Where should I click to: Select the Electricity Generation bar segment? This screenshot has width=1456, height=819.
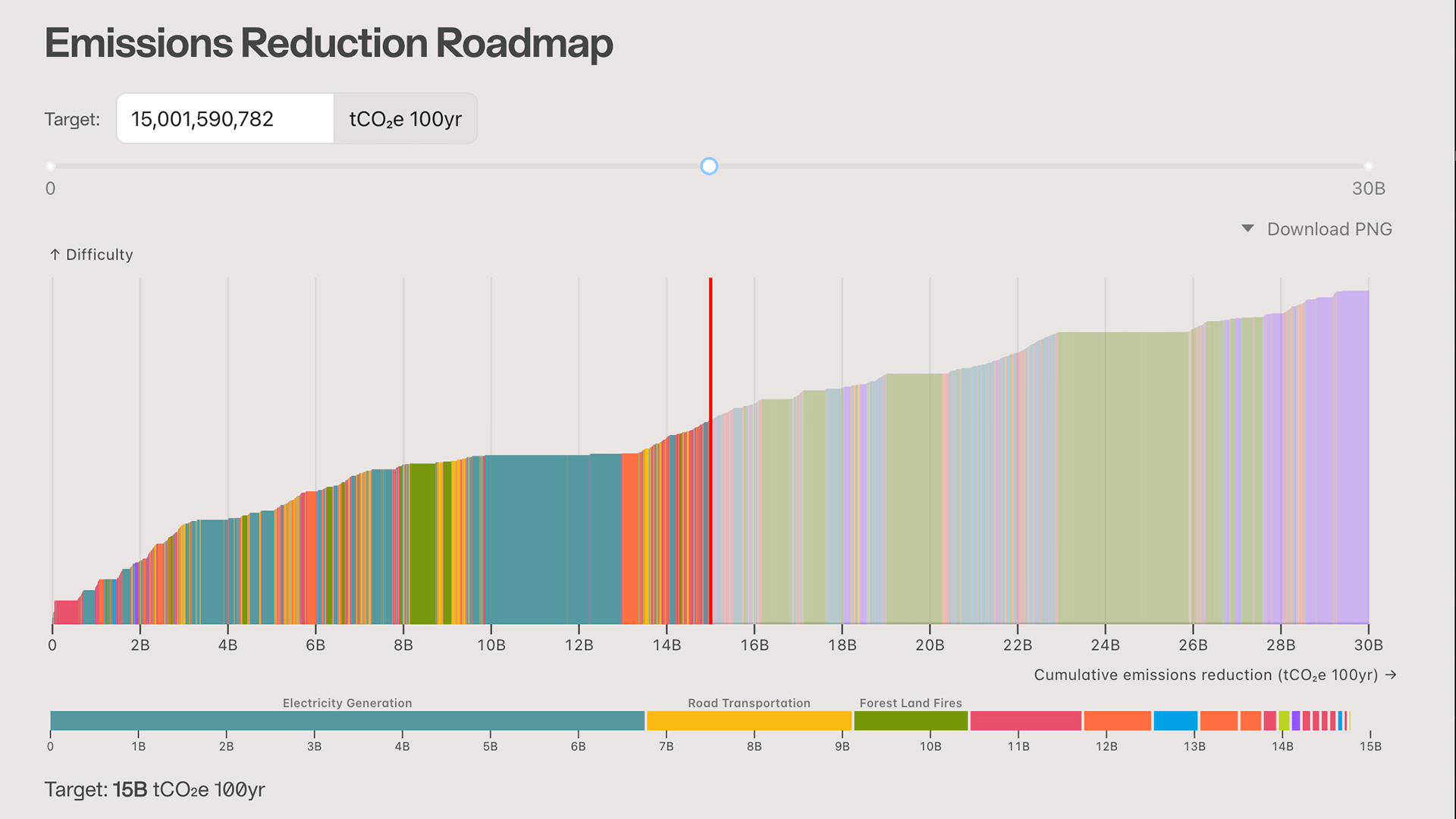tap(347, 720)
